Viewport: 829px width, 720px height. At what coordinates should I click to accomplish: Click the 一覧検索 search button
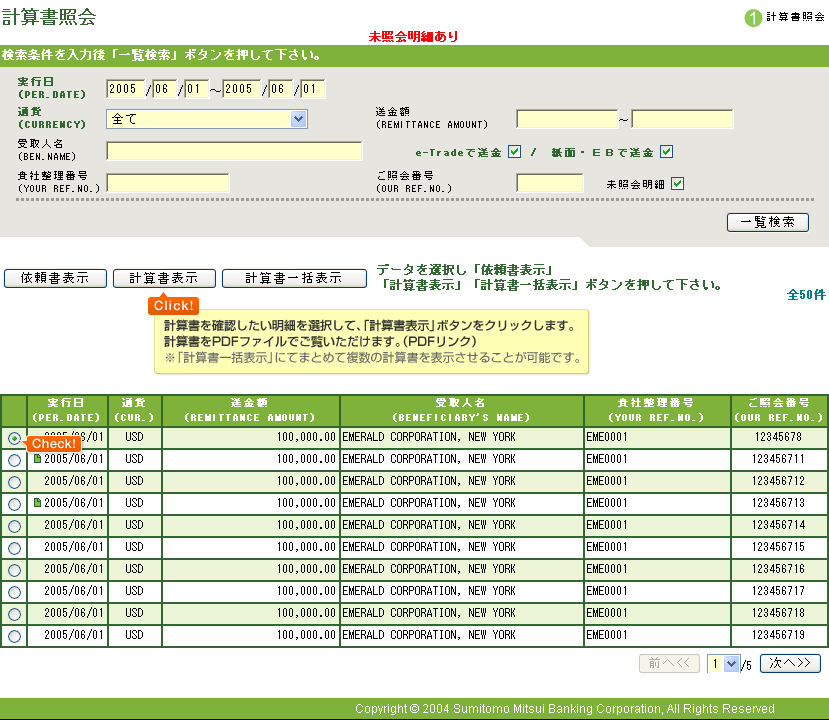tap(768, 223)
